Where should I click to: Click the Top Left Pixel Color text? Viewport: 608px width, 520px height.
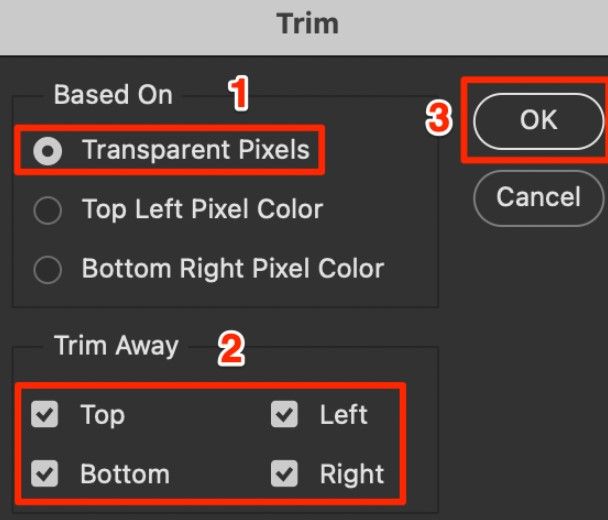coord(202,209)
